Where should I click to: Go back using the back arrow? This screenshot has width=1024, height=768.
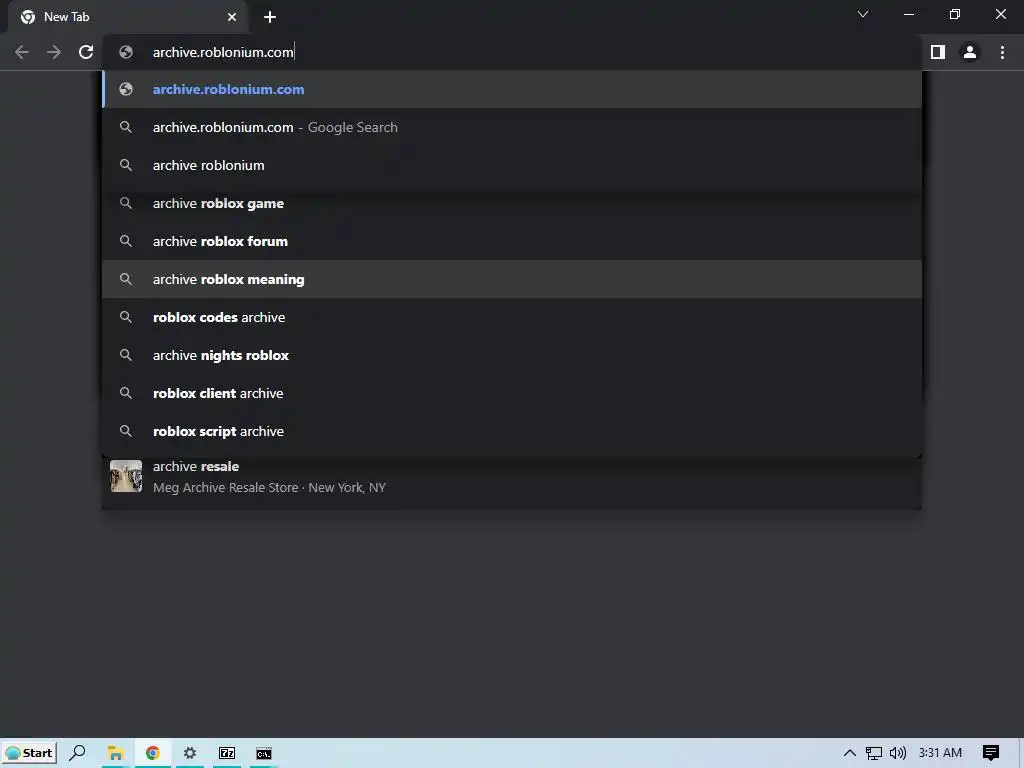[22, 52]
